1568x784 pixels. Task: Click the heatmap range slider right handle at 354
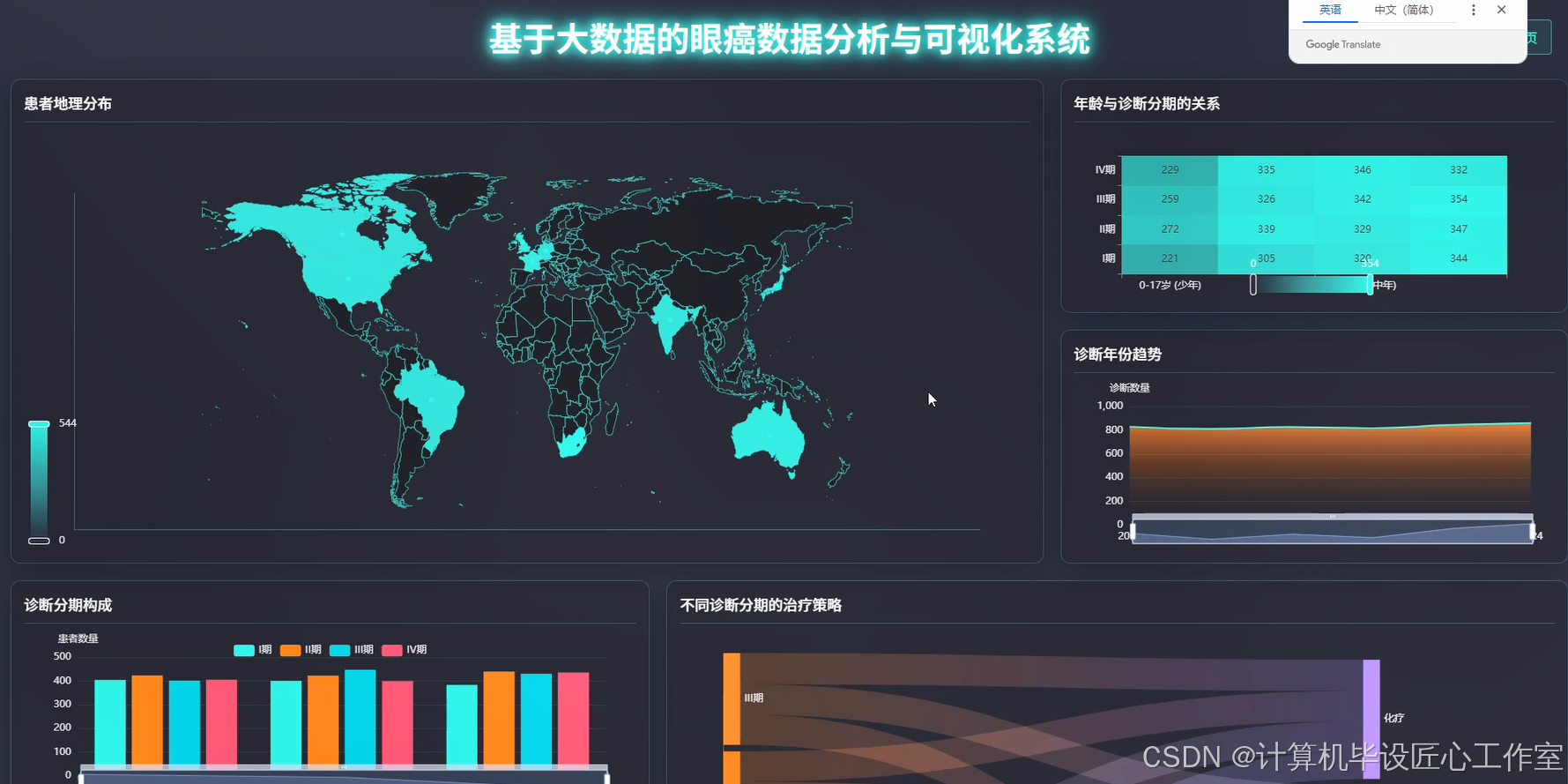point(1370,284)
